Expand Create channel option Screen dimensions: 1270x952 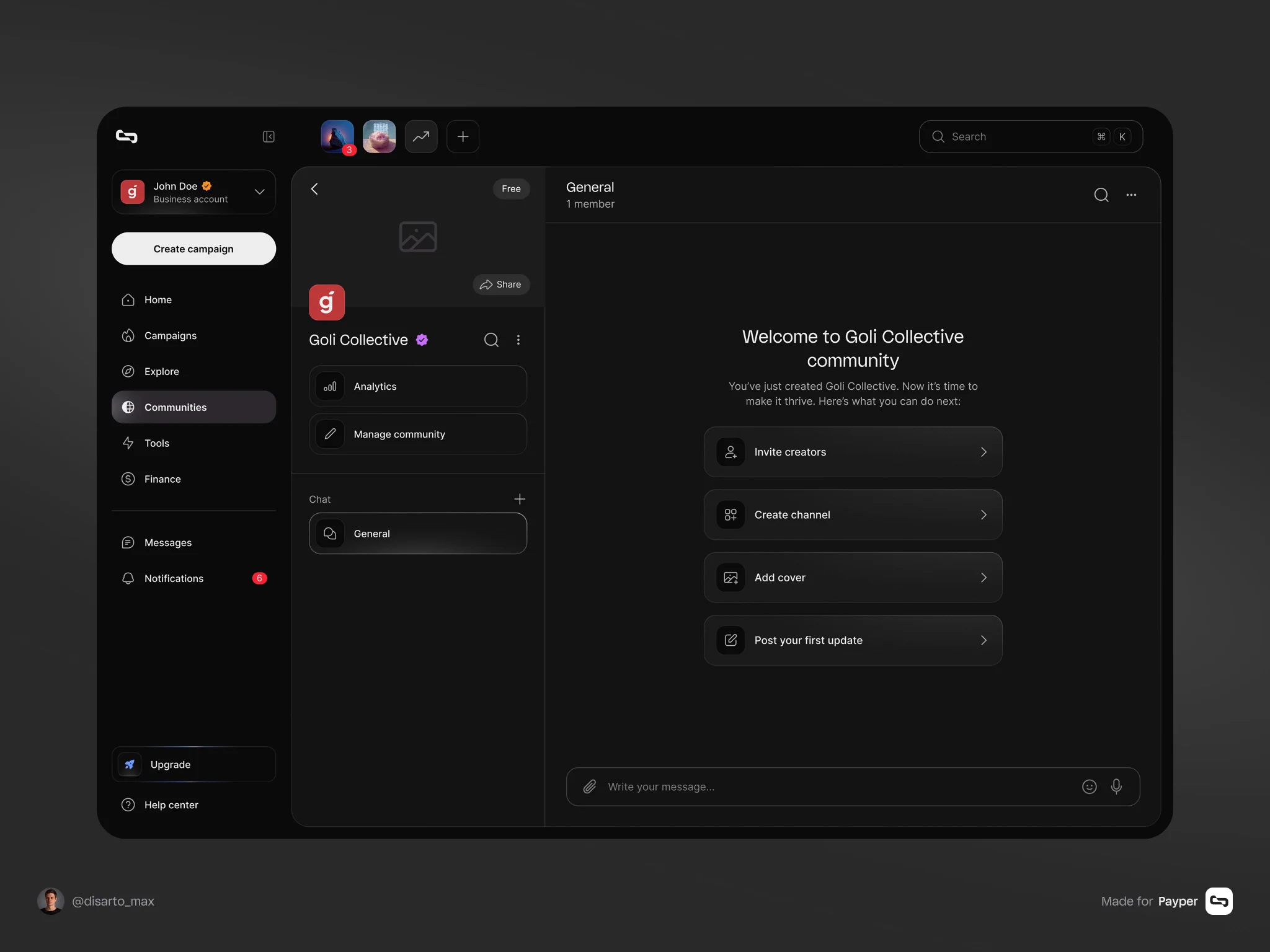pyautogui.click(x=853, y=514)
